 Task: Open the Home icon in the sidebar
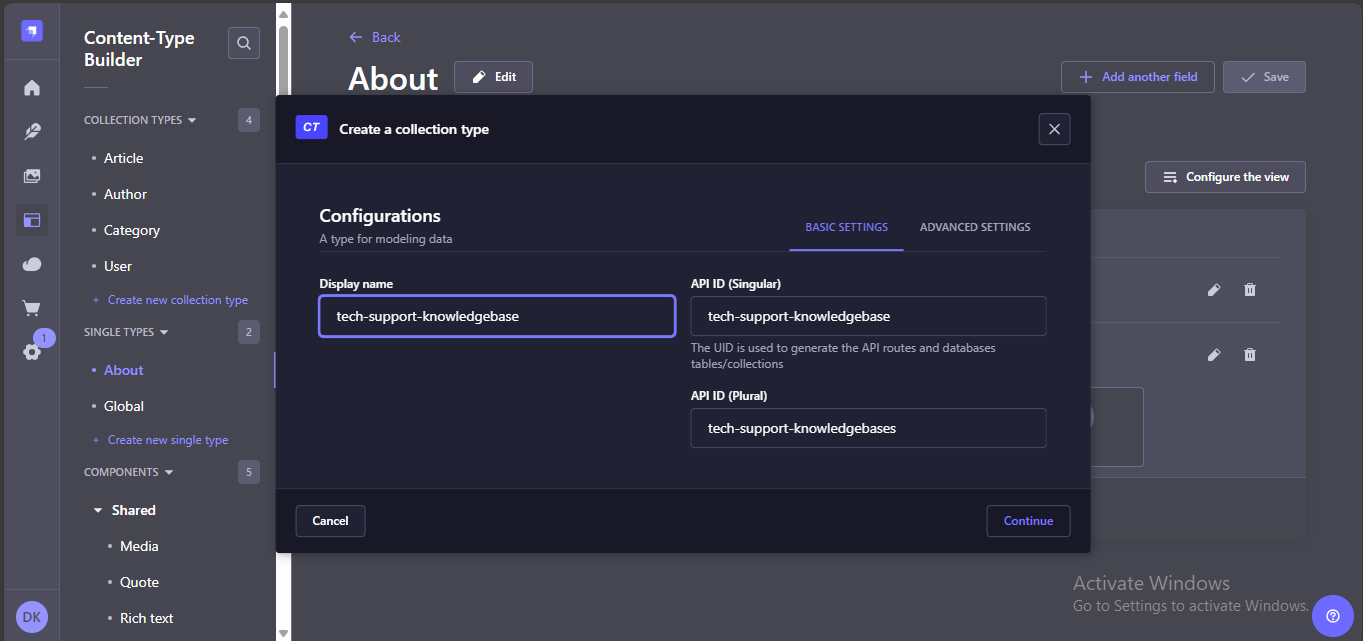click(32, 88)
